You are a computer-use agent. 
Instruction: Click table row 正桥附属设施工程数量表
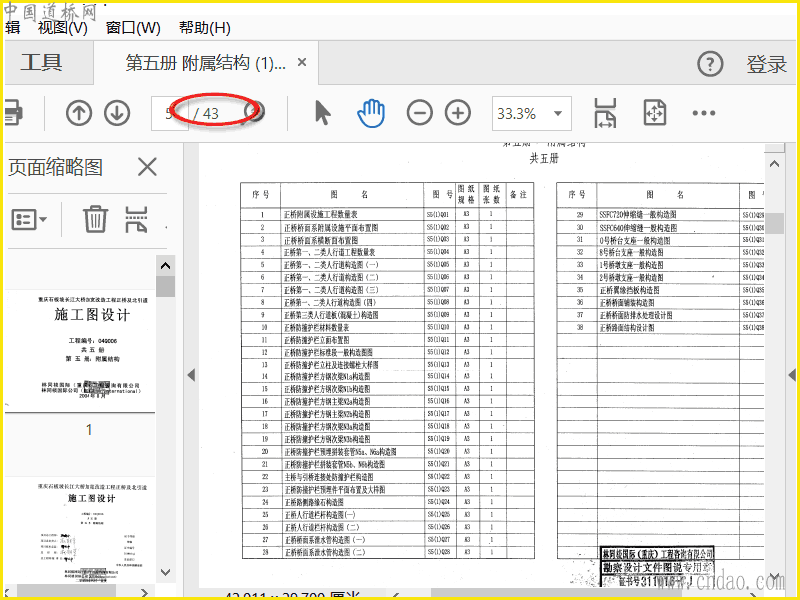point(387,214)
